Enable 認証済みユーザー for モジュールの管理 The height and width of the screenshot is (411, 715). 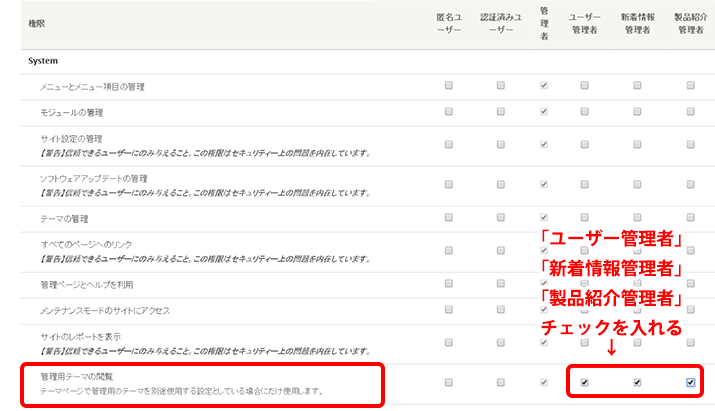coord(501,111)
